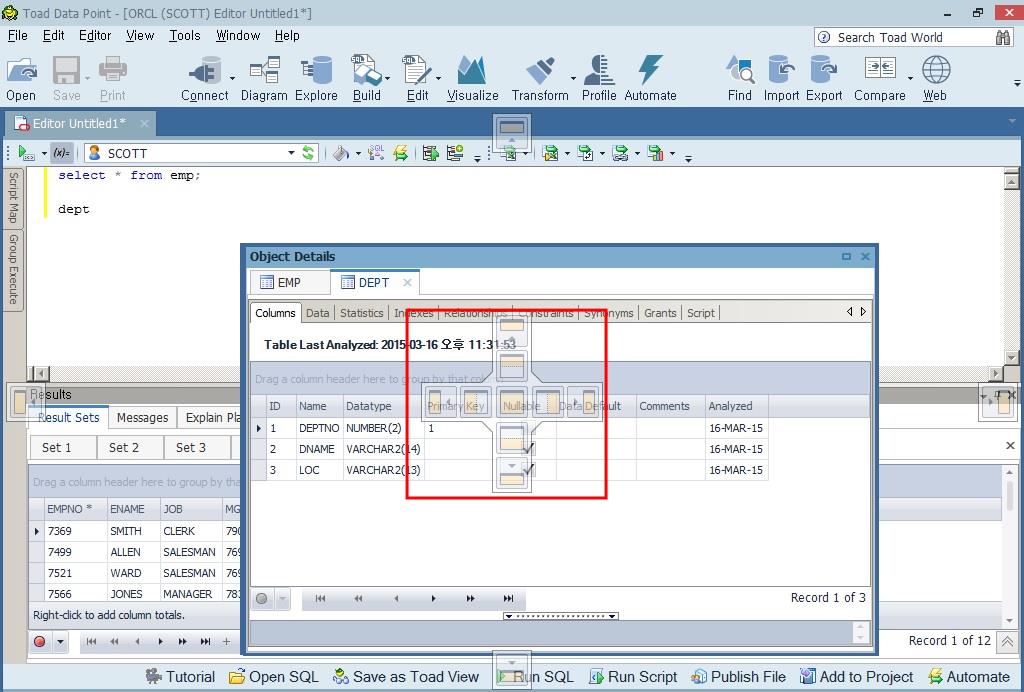Click Save as Toad View button
1024x692 pixels.
tap(406, 677)
